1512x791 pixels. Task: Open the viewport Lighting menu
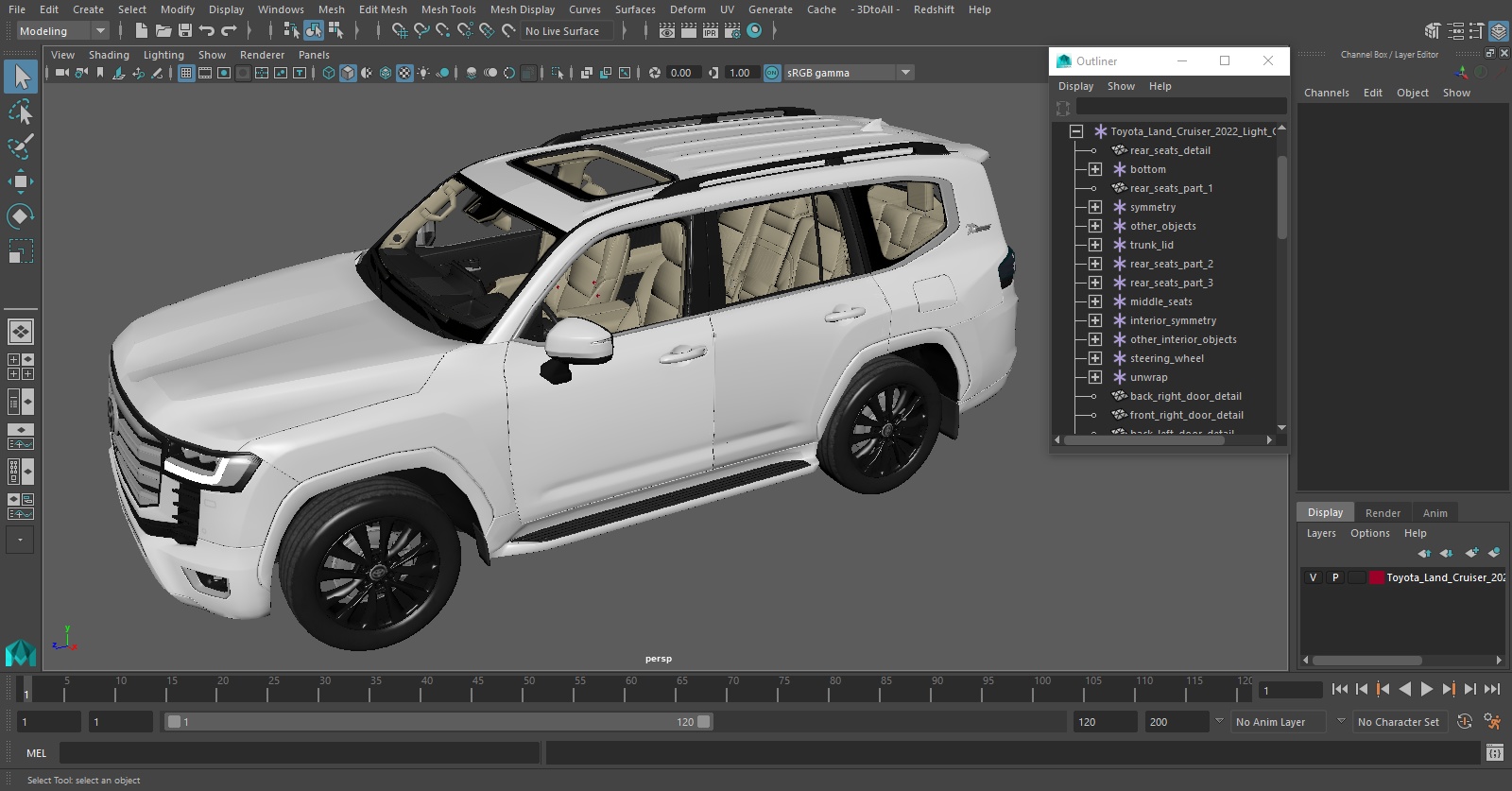tap(163, 55)
